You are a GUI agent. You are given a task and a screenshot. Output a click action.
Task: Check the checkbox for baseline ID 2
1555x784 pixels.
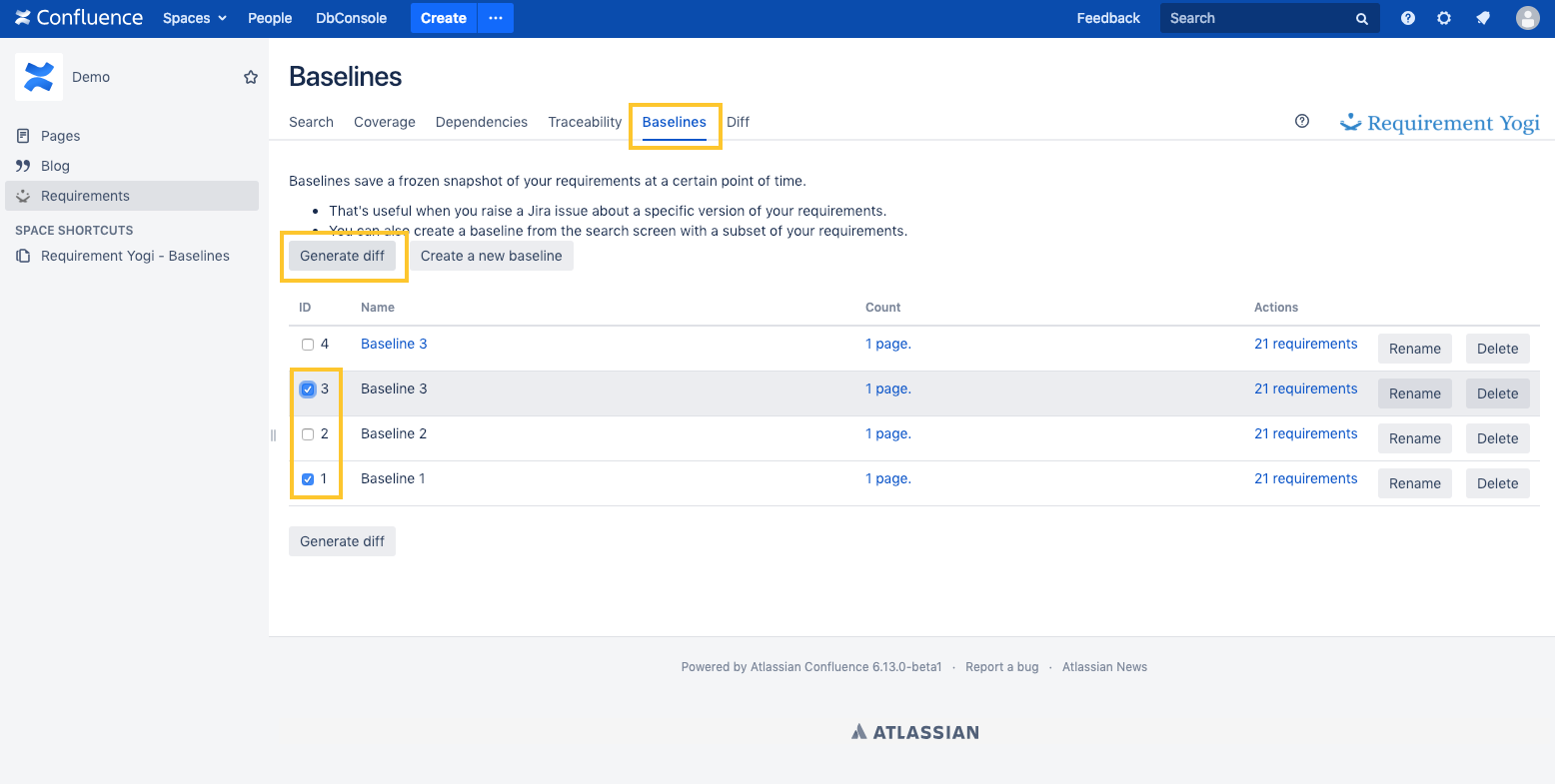308,434
